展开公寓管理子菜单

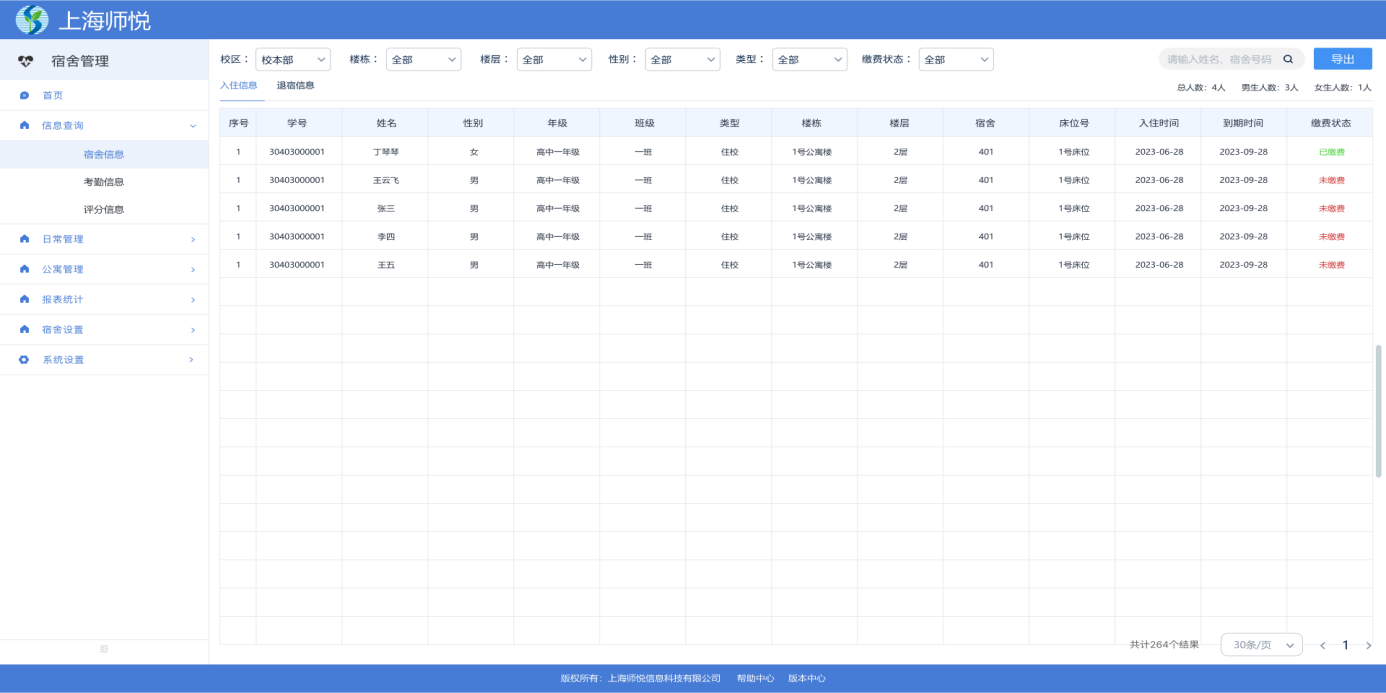tap(104, 269)
